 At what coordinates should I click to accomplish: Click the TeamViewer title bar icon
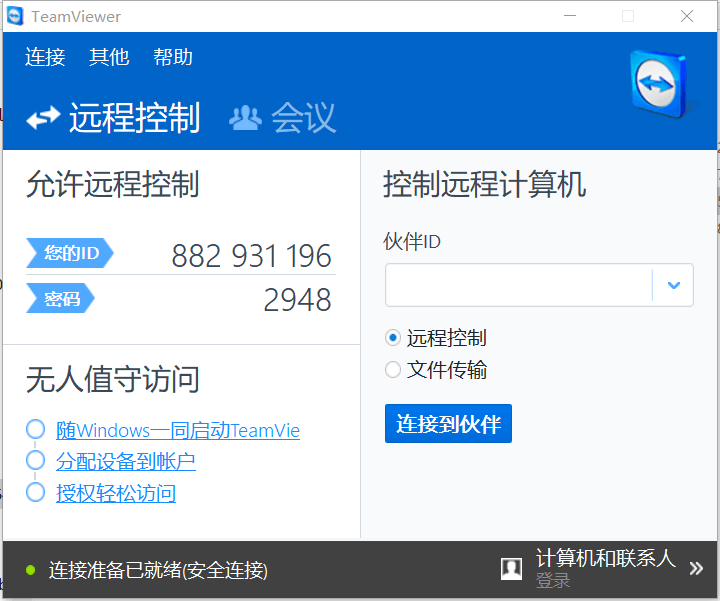(15, 17)
